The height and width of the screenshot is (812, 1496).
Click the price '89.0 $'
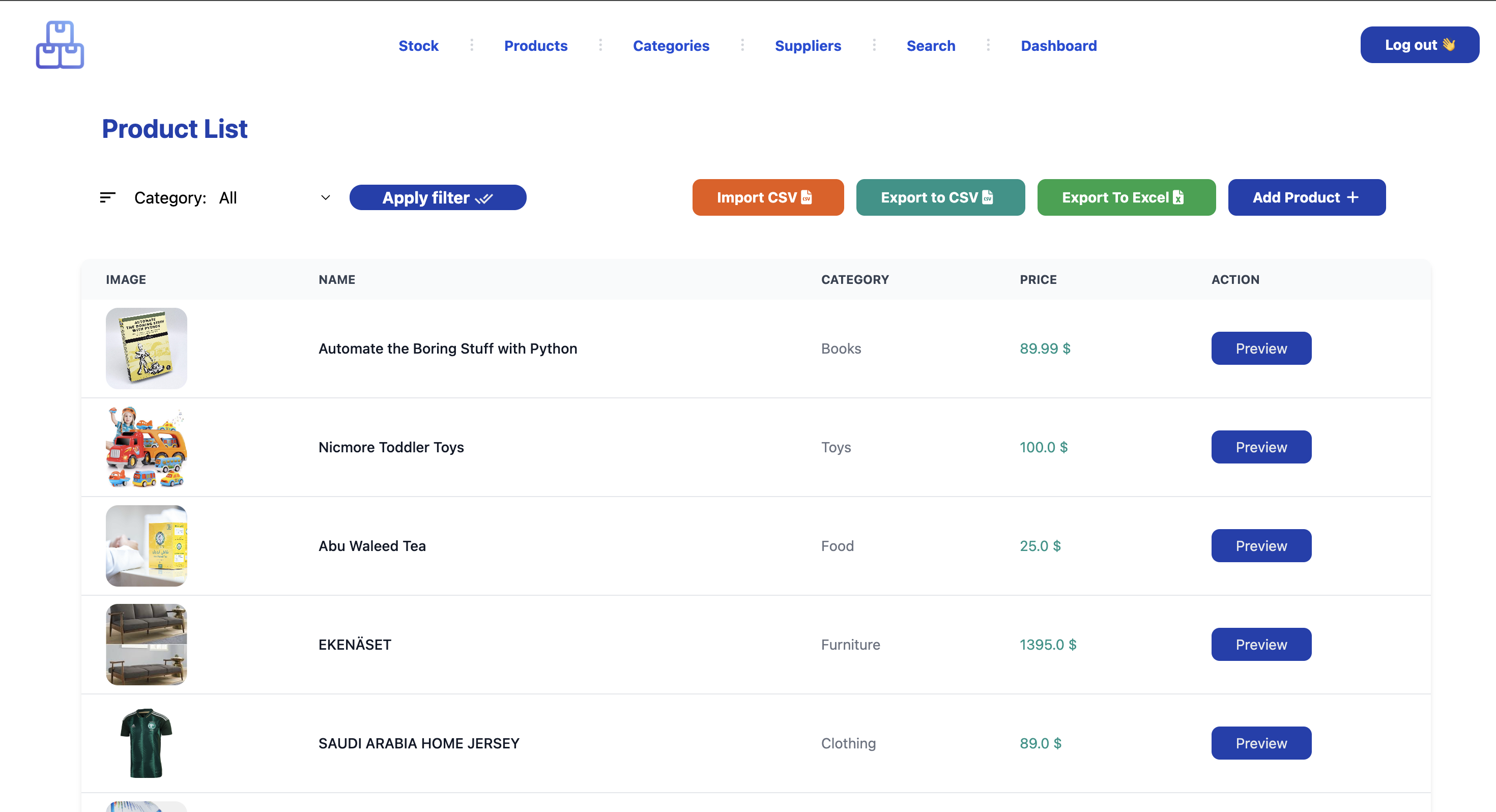(x=1040, y=743)
